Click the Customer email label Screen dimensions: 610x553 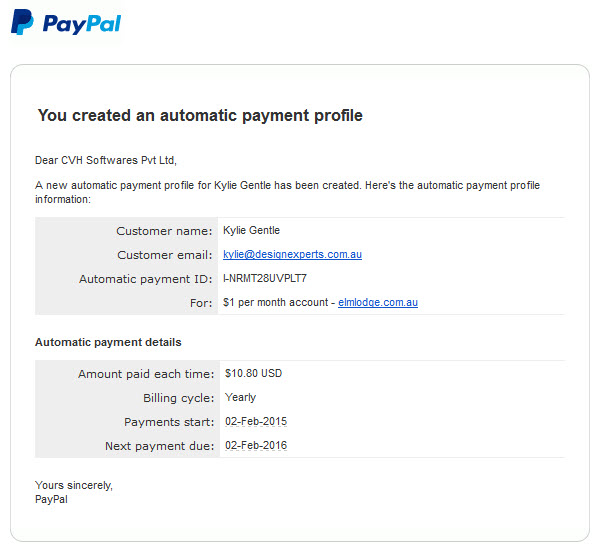165,255
